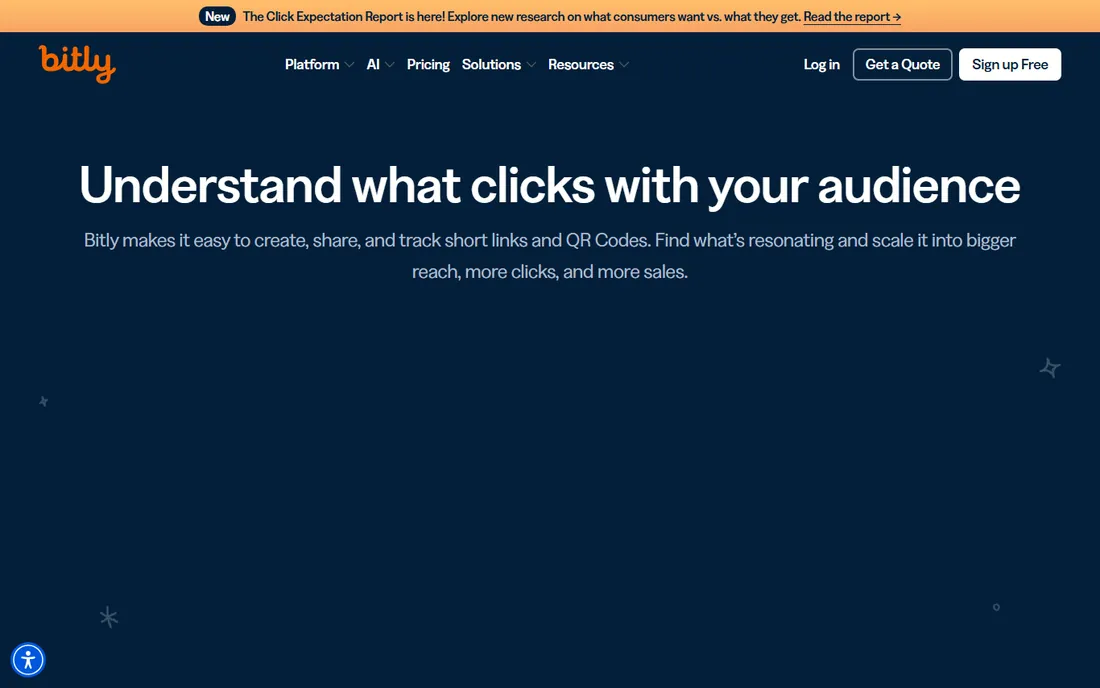Click the New badge in banner
This screenshot has height=688, width=1100.
(x=217, y=17)
